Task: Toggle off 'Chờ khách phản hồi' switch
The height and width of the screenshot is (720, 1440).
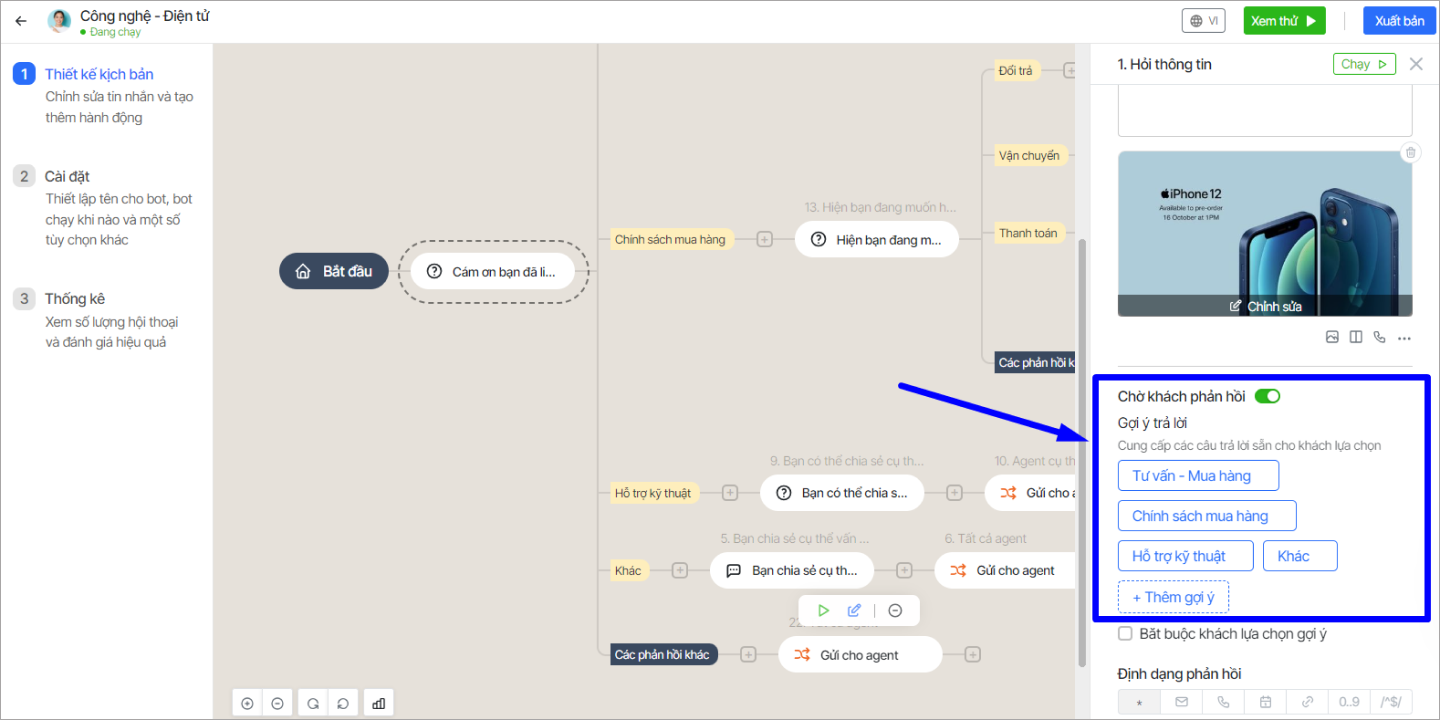Action: 1267,396
